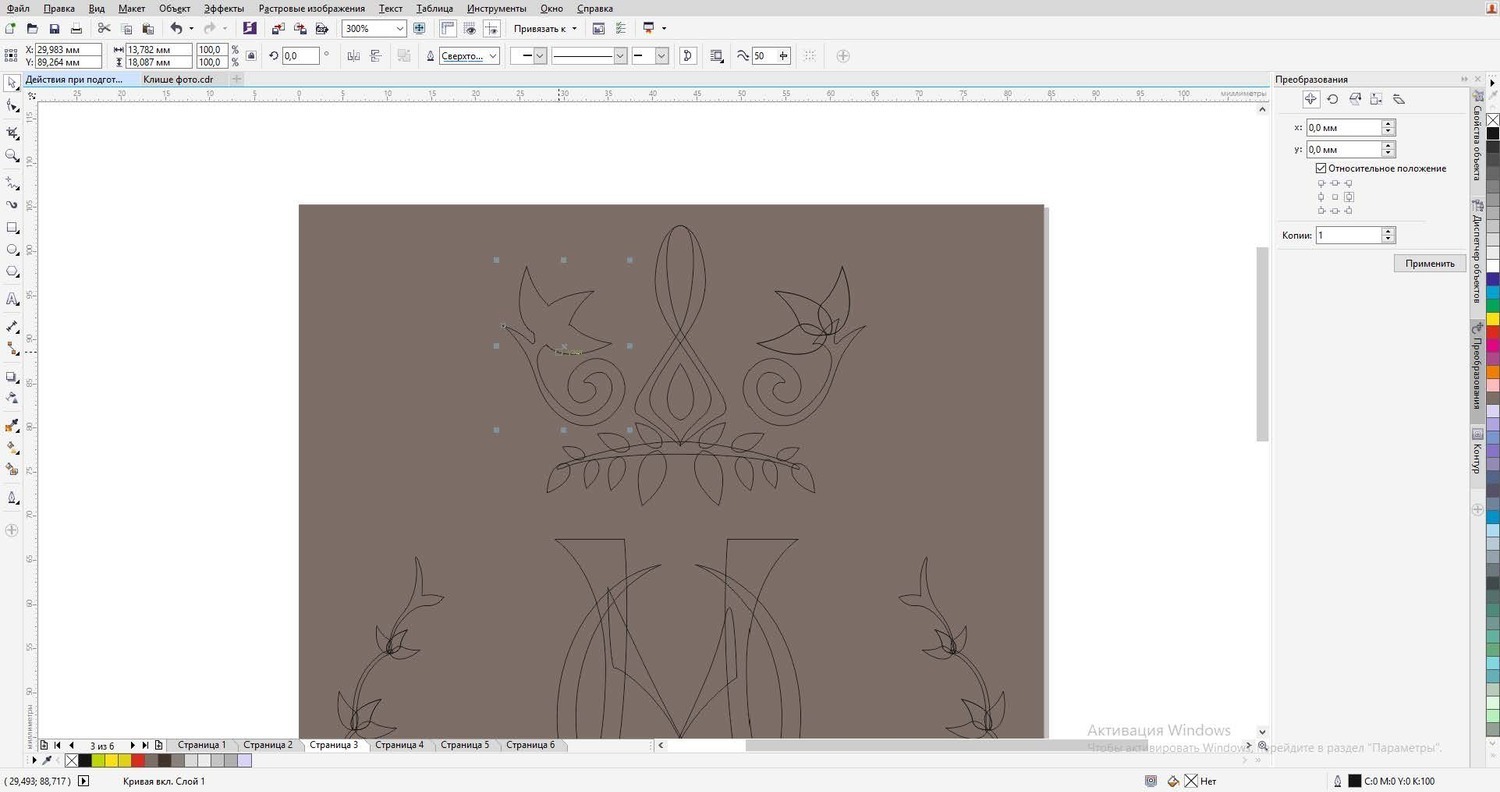Open the Растровые изображения menu
Image resolution: width=1500 pixels, height=792 pixels.
[x=312, y=8]
